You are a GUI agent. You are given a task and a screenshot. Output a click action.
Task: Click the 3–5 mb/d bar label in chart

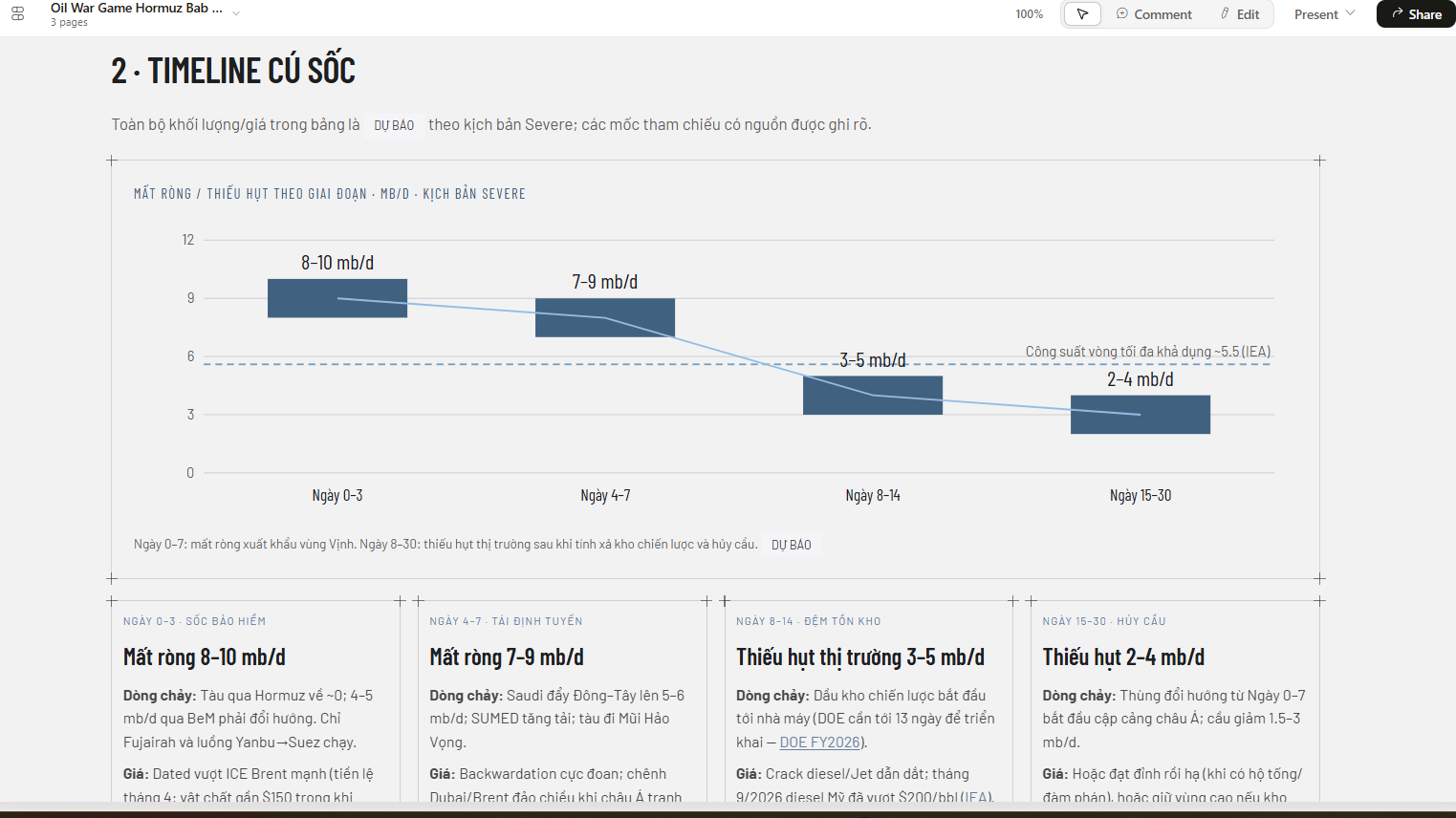(873, 360)
